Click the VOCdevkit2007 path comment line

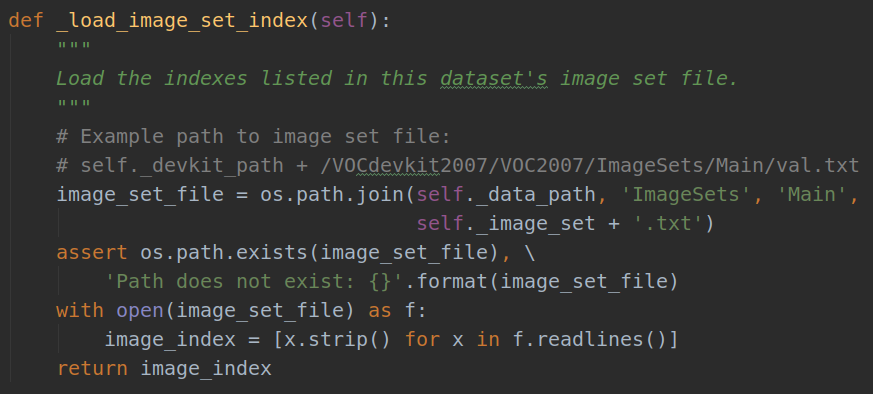point(458,165)
